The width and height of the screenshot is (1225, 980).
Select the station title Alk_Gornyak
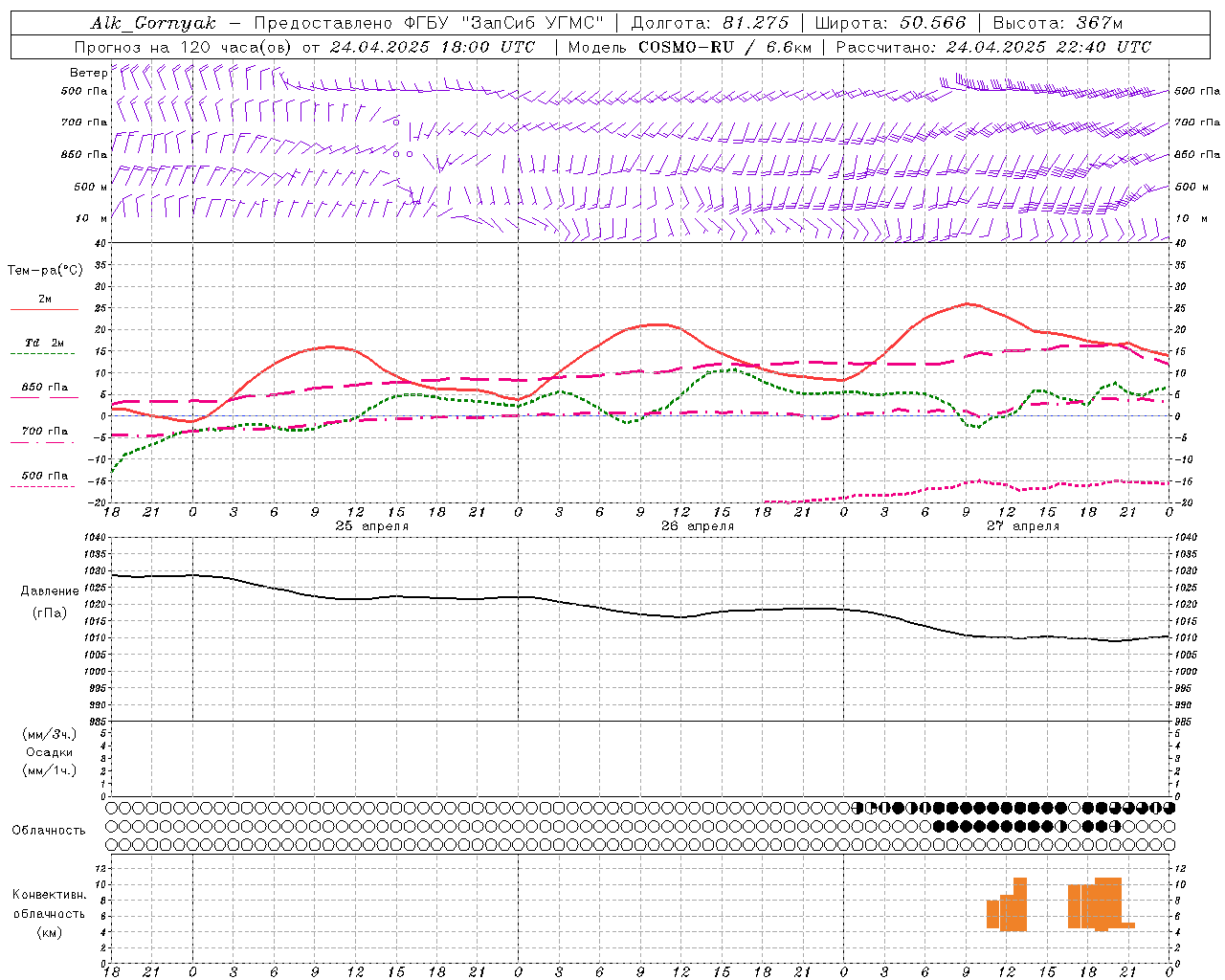point(153,24)
